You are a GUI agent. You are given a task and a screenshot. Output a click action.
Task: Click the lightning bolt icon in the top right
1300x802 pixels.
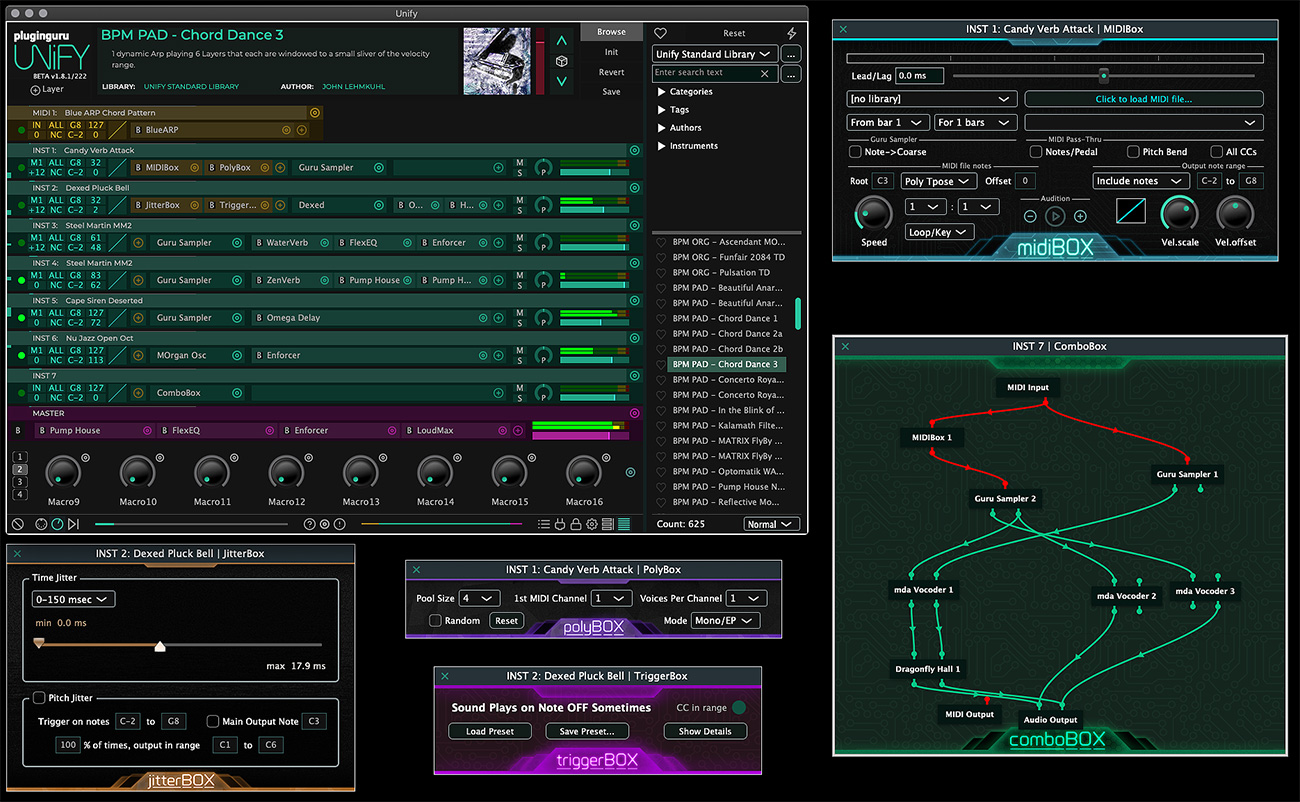tap(791, 33)
